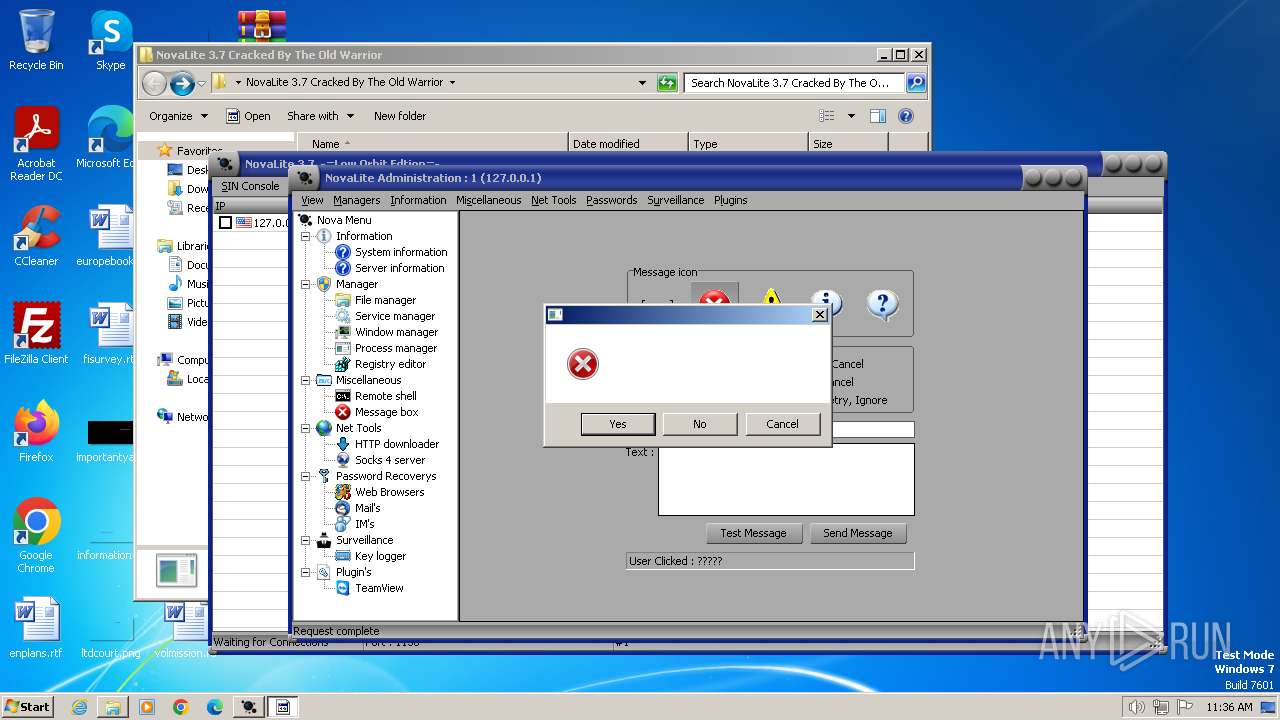1280x720 pixels.
Task: Launch File manager from the tree
Action: pos(385,300)
